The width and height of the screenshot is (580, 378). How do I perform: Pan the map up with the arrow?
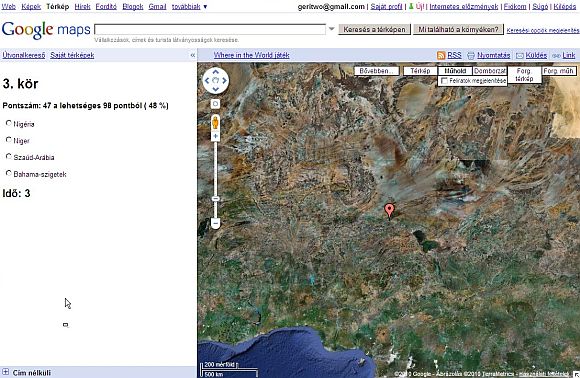click(216, 72)
